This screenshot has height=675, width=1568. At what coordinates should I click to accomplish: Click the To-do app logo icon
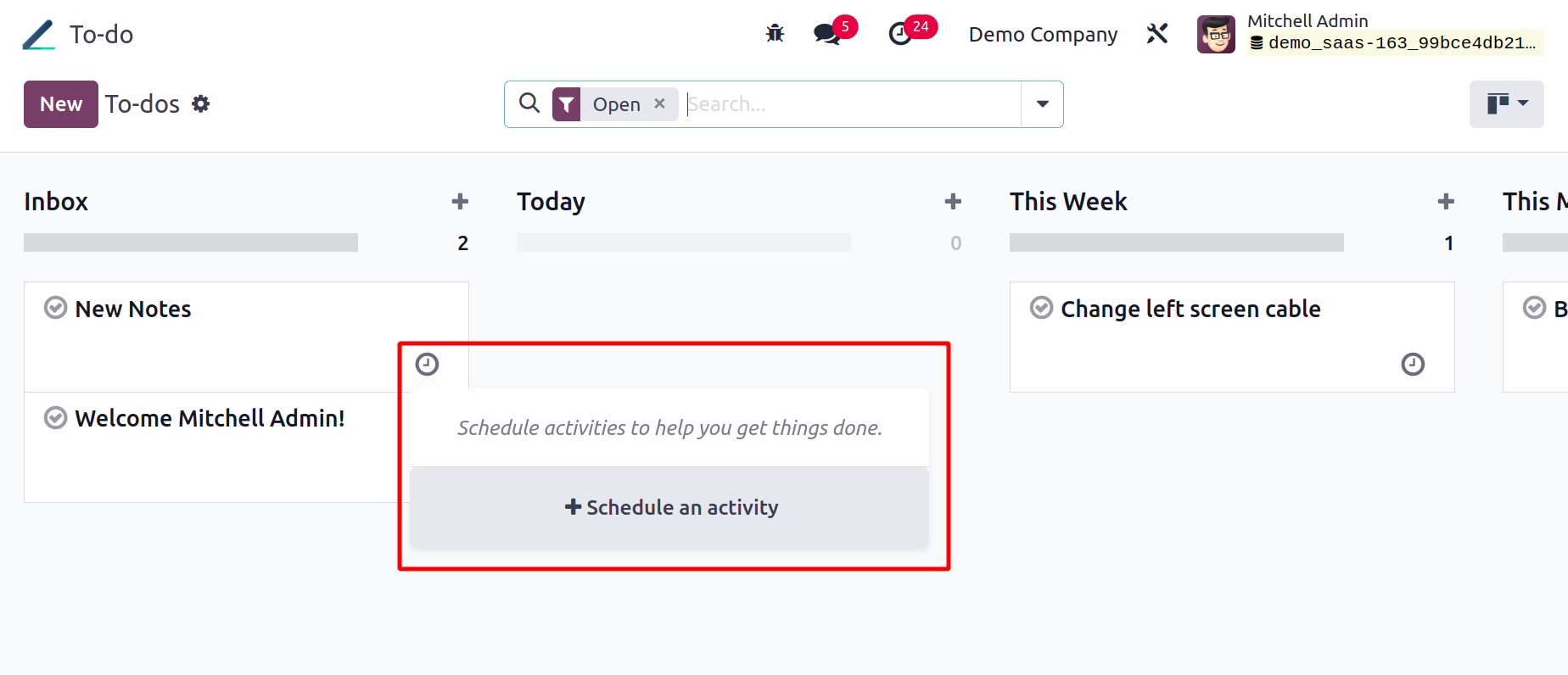[39, 35]
